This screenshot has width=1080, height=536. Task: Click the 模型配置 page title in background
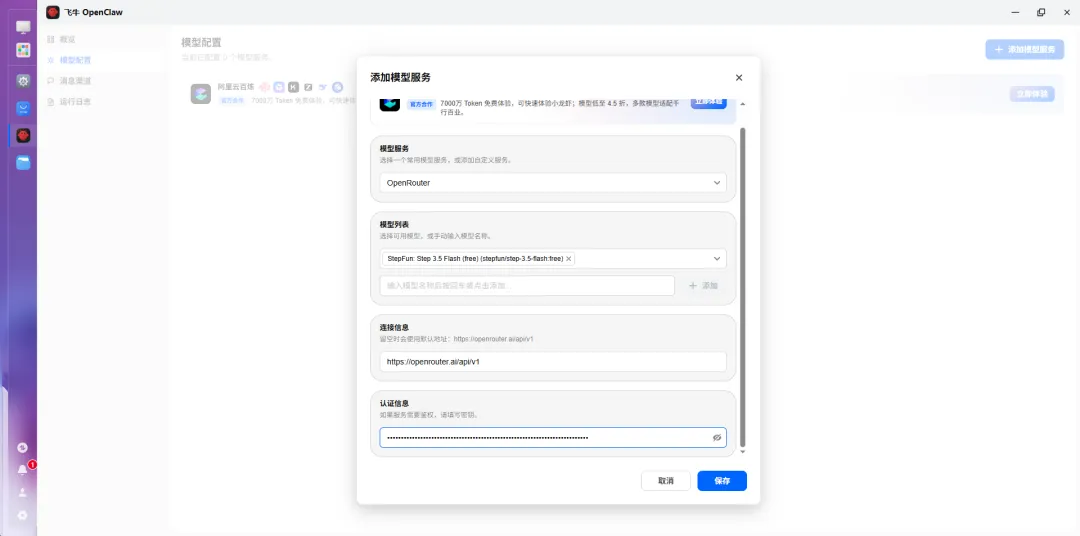pos(201,43)
